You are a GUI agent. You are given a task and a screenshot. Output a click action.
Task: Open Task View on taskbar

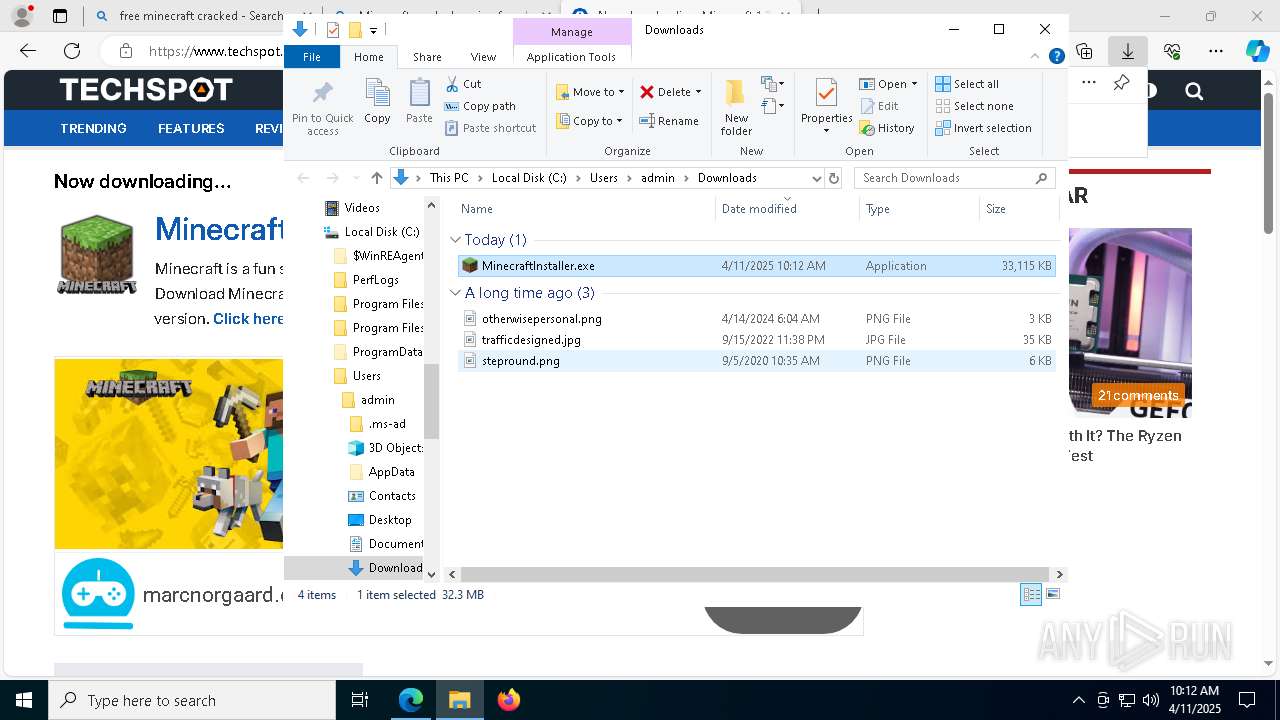(x=360, y=700)
